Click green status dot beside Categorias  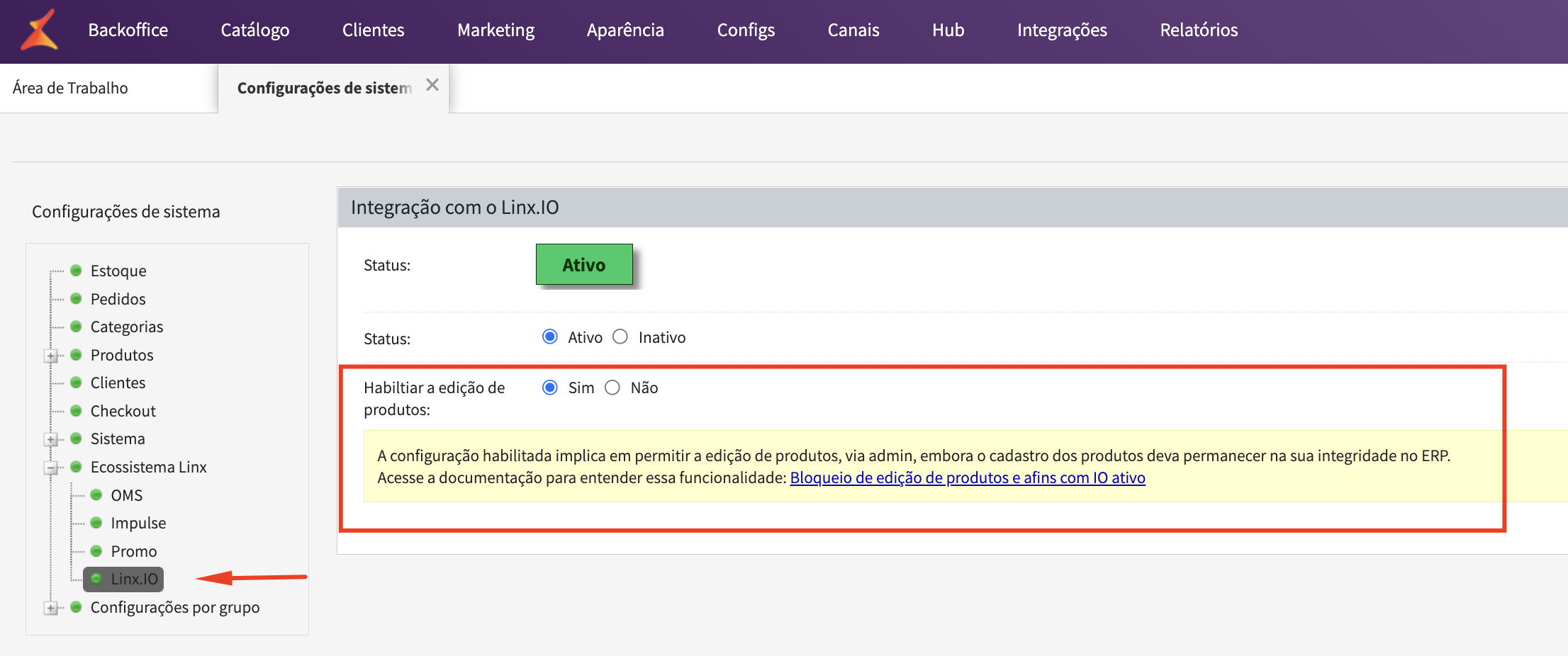76,326
